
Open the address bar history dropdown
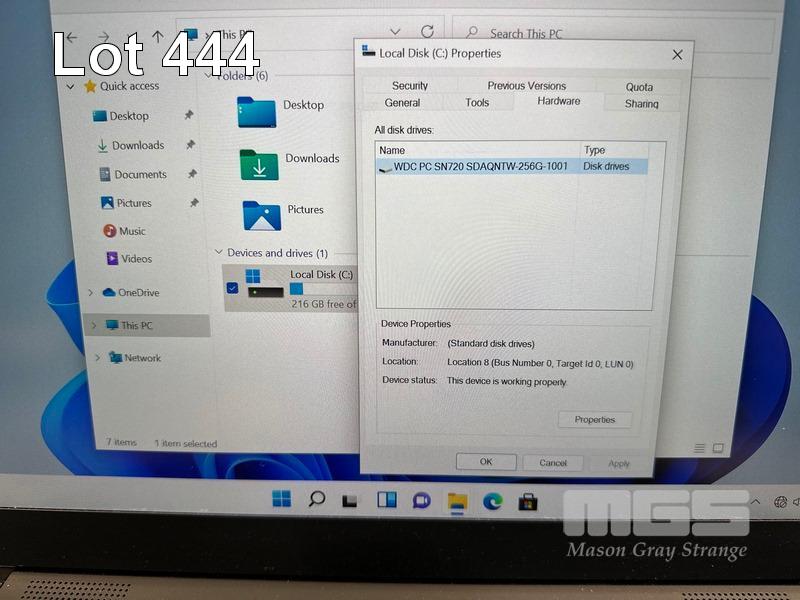(395, 32)
